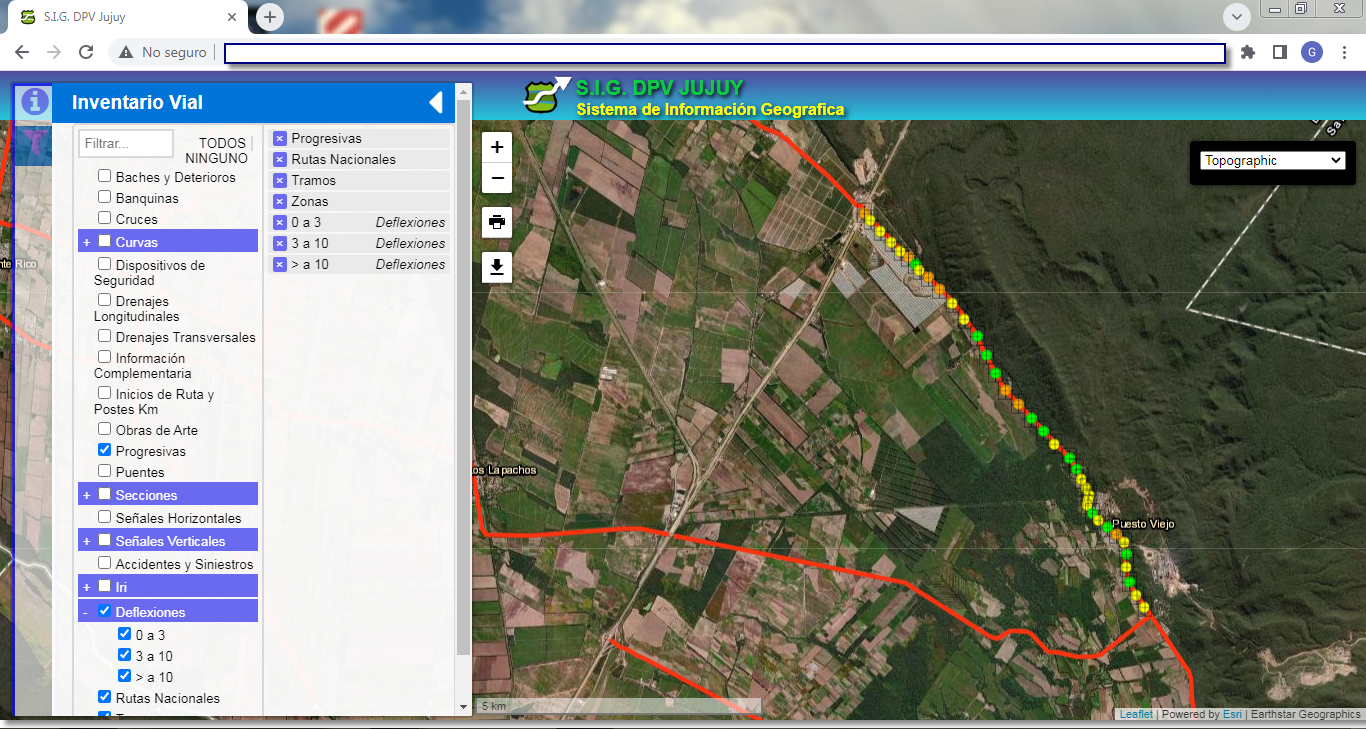Collapse Inventario Vial panel with the arrow
Viewport: 1366px width, 729px height.
[x=435, y=102]
